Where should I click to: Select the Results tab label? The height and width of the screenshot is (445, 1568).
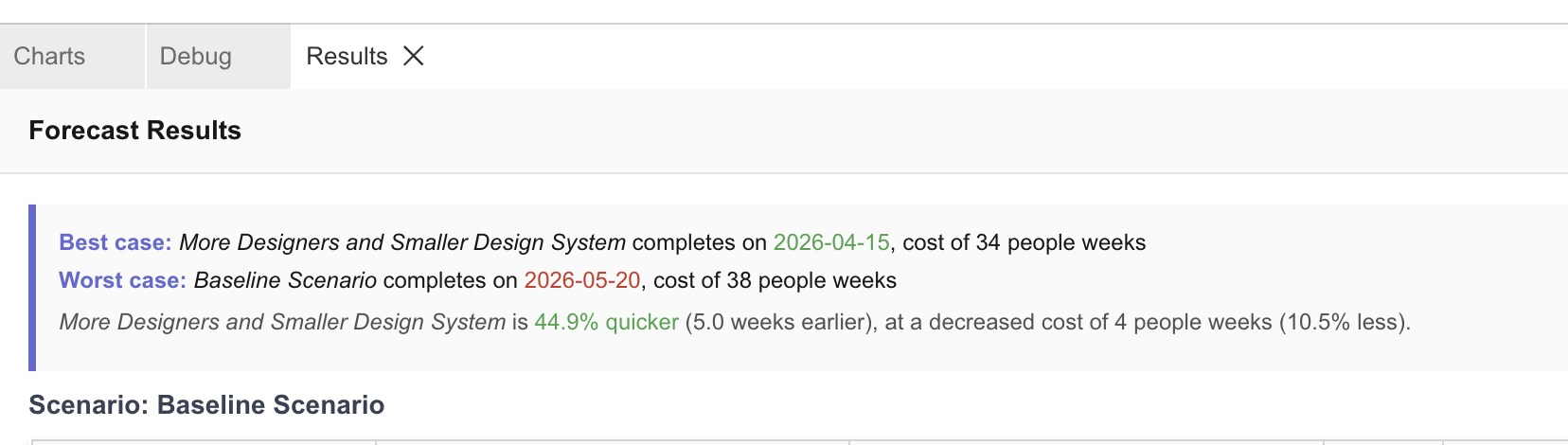tap(347, 57)
